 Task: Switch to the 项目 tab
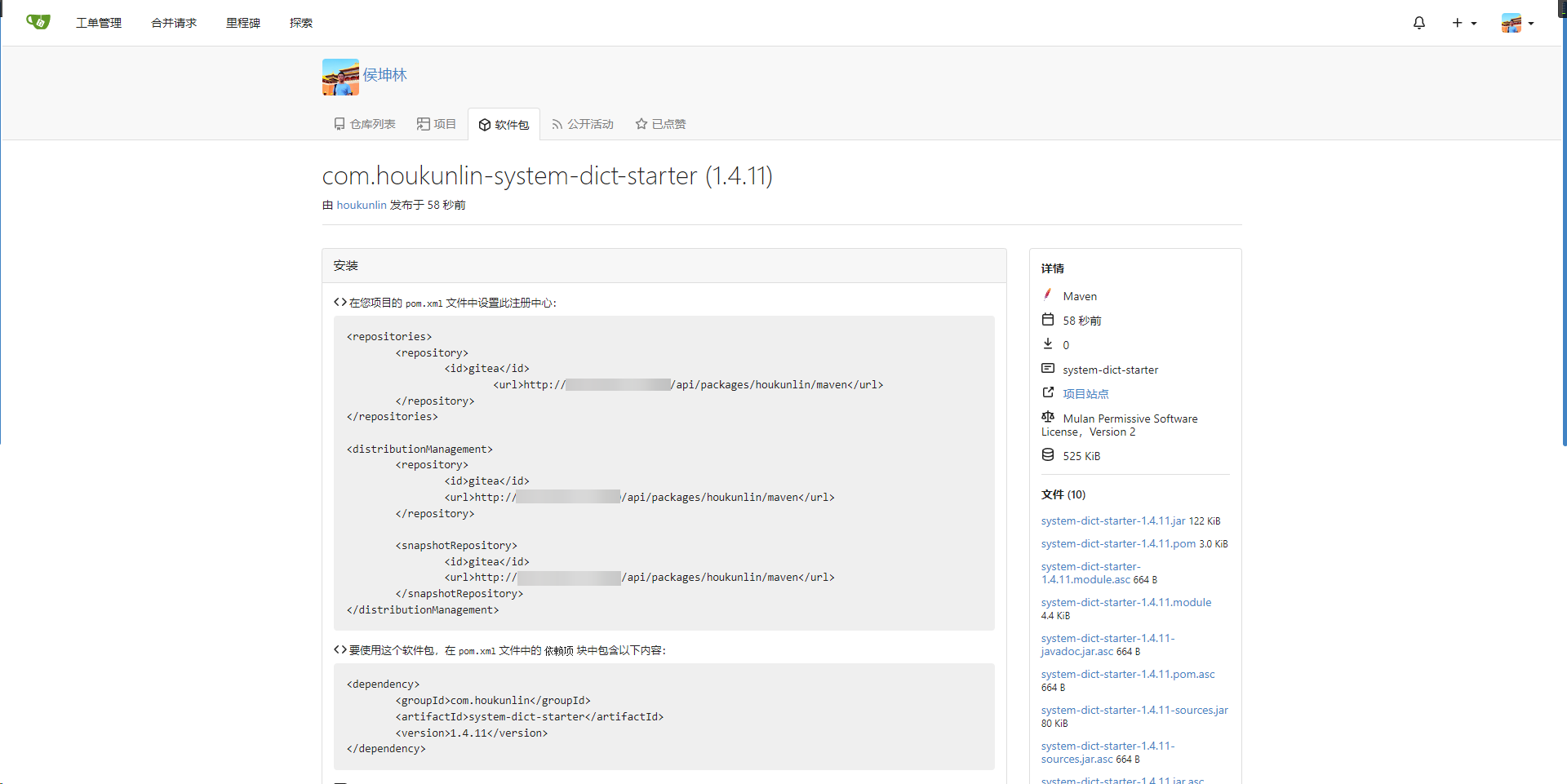437,124
